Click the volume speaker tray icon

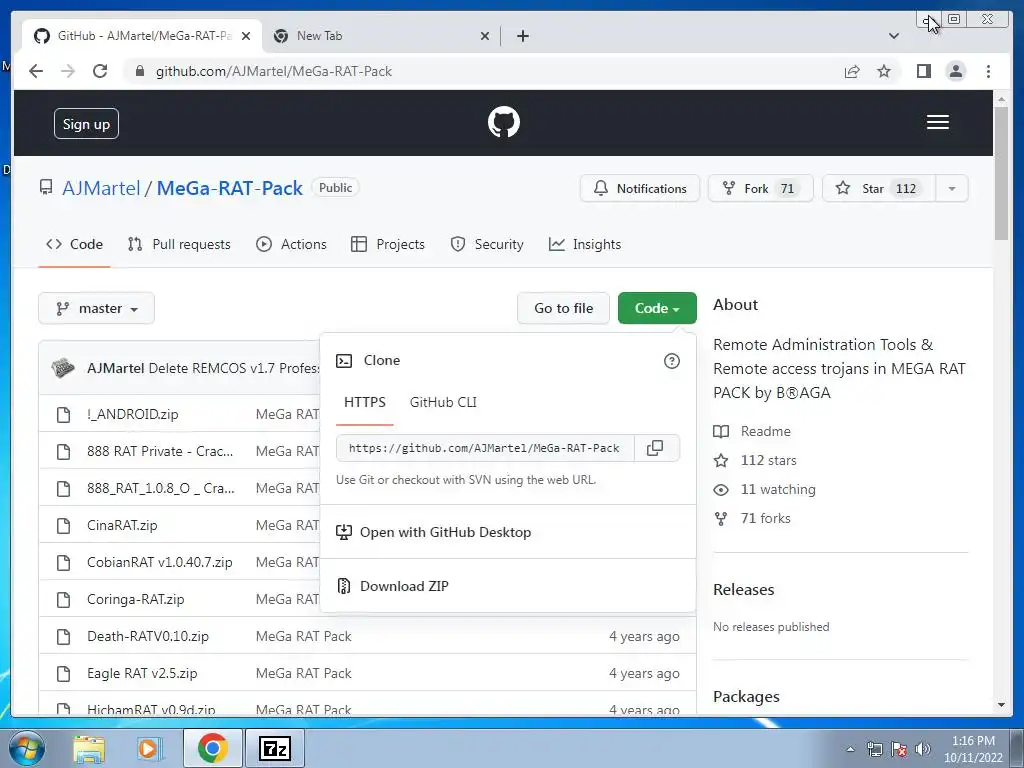pyautogui.click(x=923, y=749)
